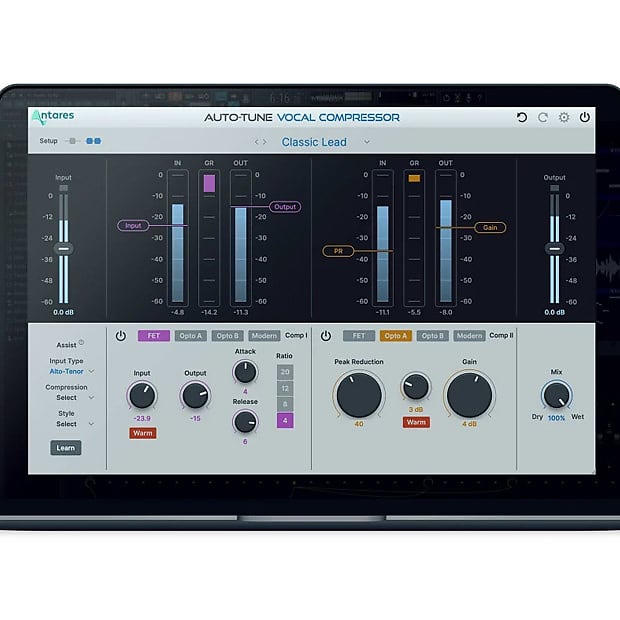Click Comp I Output knob
Viewport: 620px width, 620px height.
pos(195,396)
